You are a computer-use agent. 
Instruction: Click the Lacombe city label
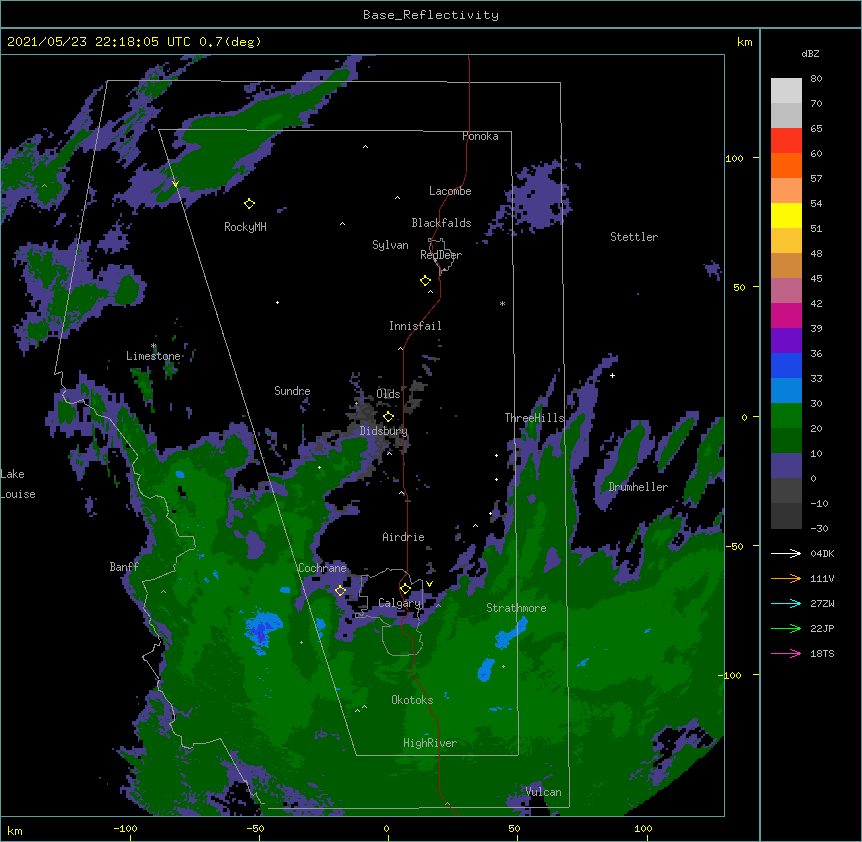coord(450,191)
